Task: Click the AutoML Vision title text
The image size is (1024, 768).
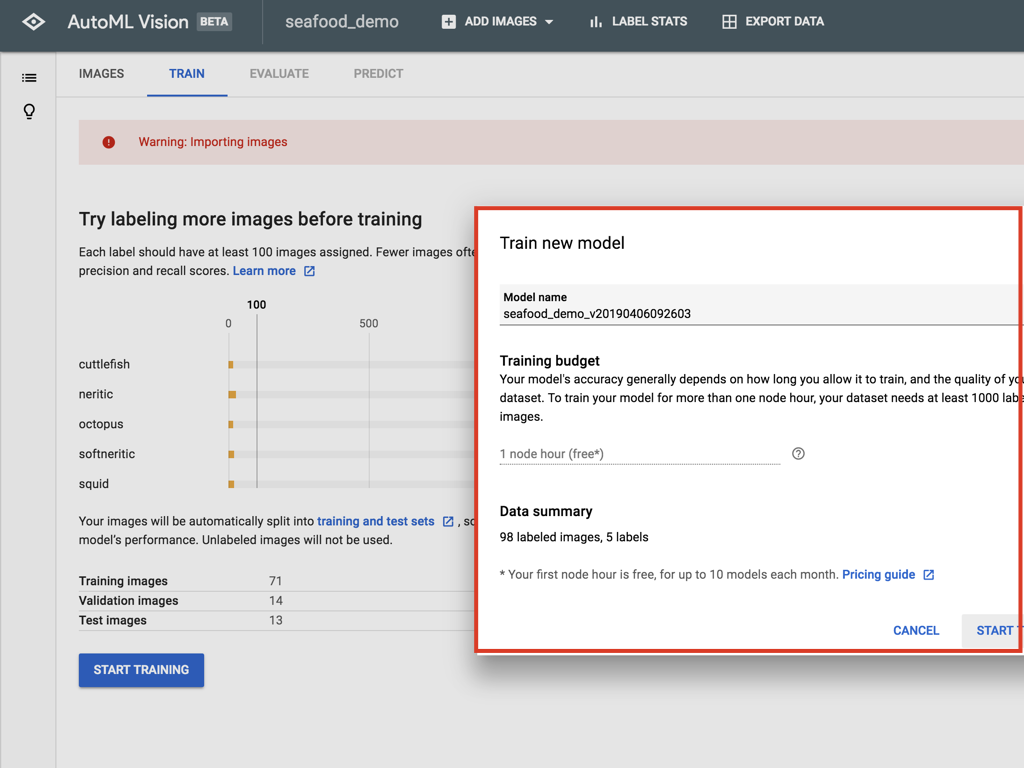Action: 128,22
